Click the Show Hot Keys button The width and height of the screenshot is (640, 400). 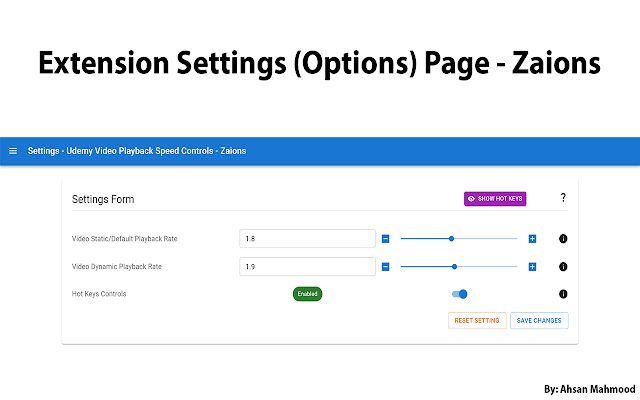pos(495,199)
